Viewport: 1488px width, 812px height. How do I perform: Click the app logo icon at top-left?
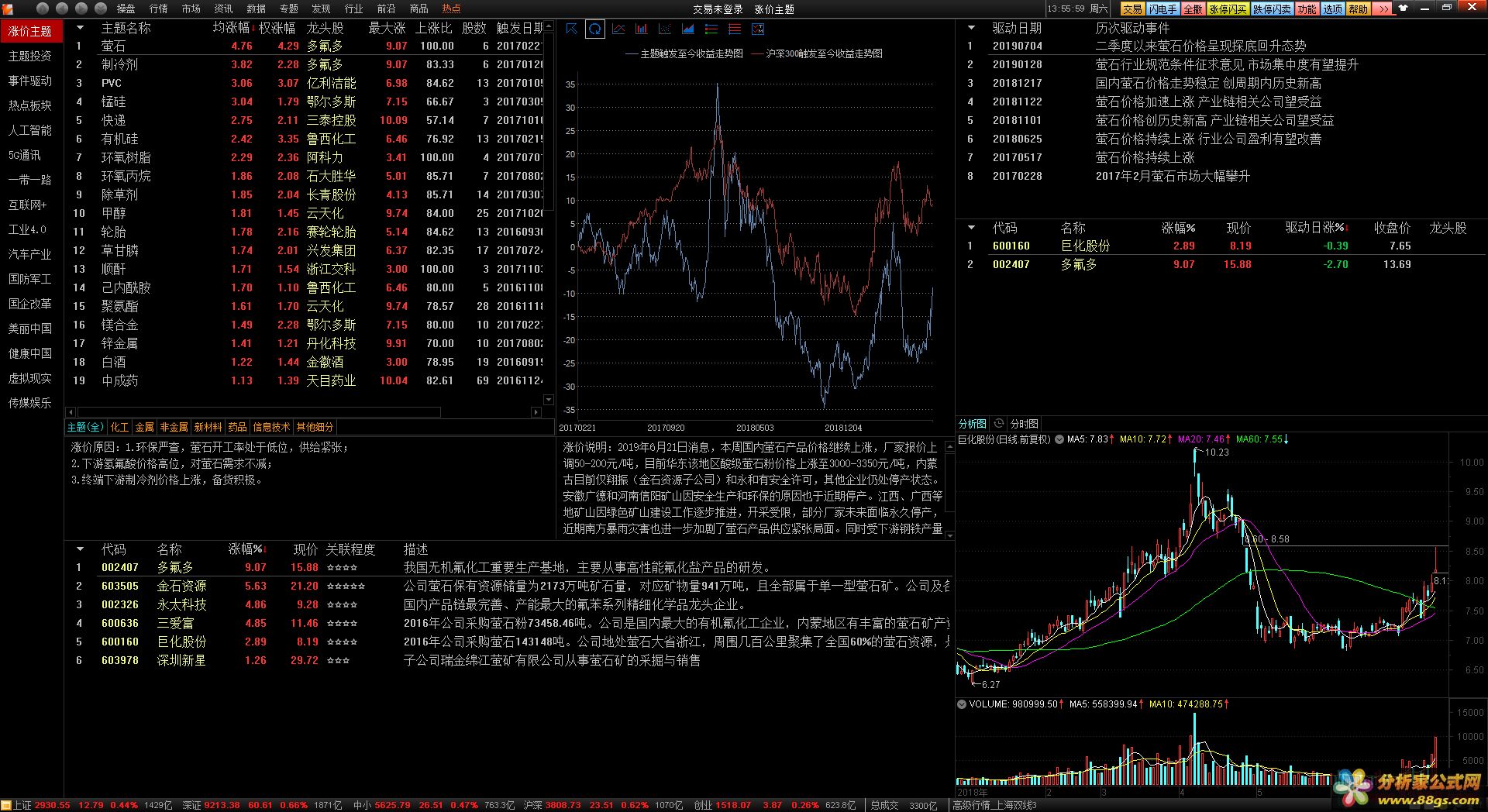8,9
